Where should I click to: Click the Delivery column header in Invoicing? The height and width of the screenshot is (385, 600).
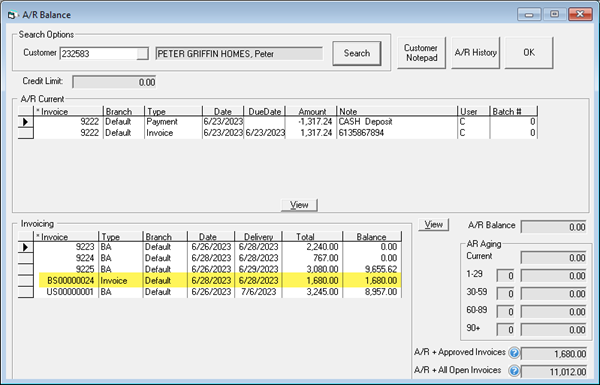click(x=258, y=237)
